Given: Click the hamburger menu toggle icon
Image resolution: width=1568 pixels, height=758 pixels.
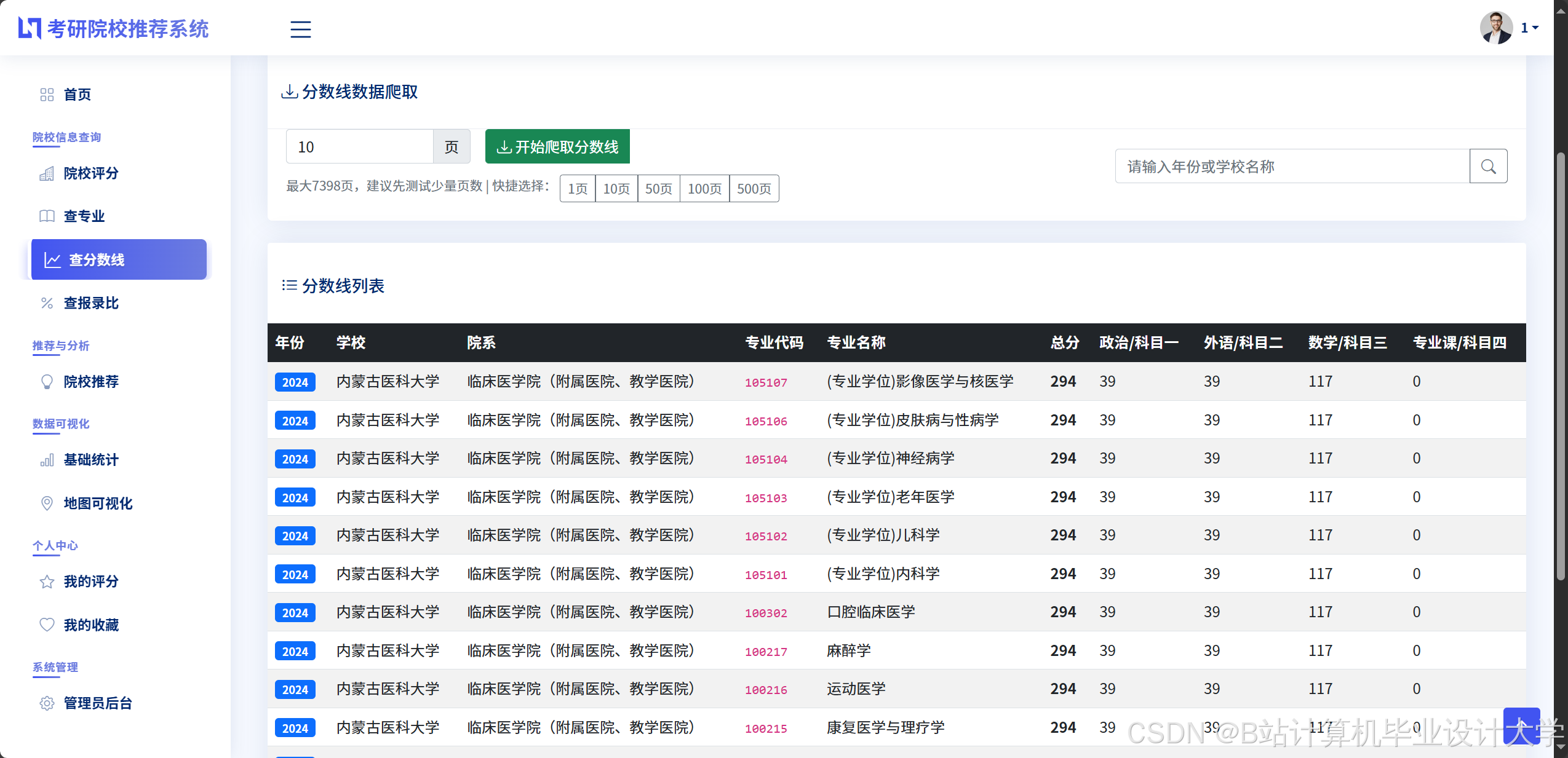Looking at the screenshot, I should [300, 29].
